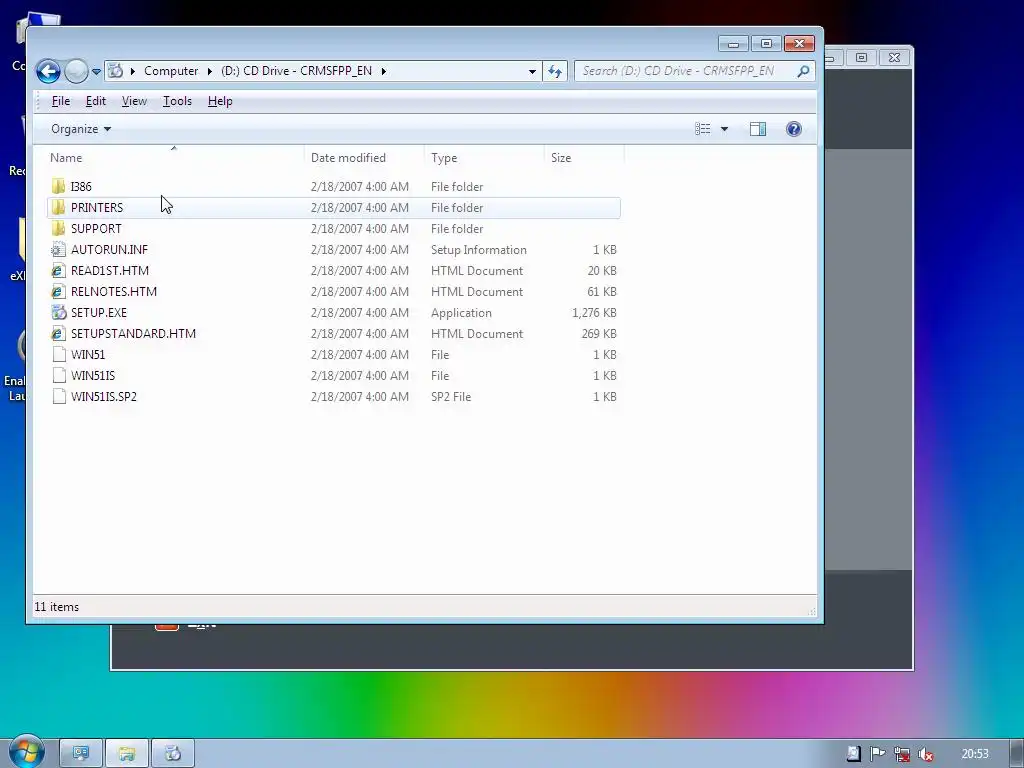The height and width of the screenshot is (768, 1024).
Task: Click the I386 folder name
Action: coord(81,187)
